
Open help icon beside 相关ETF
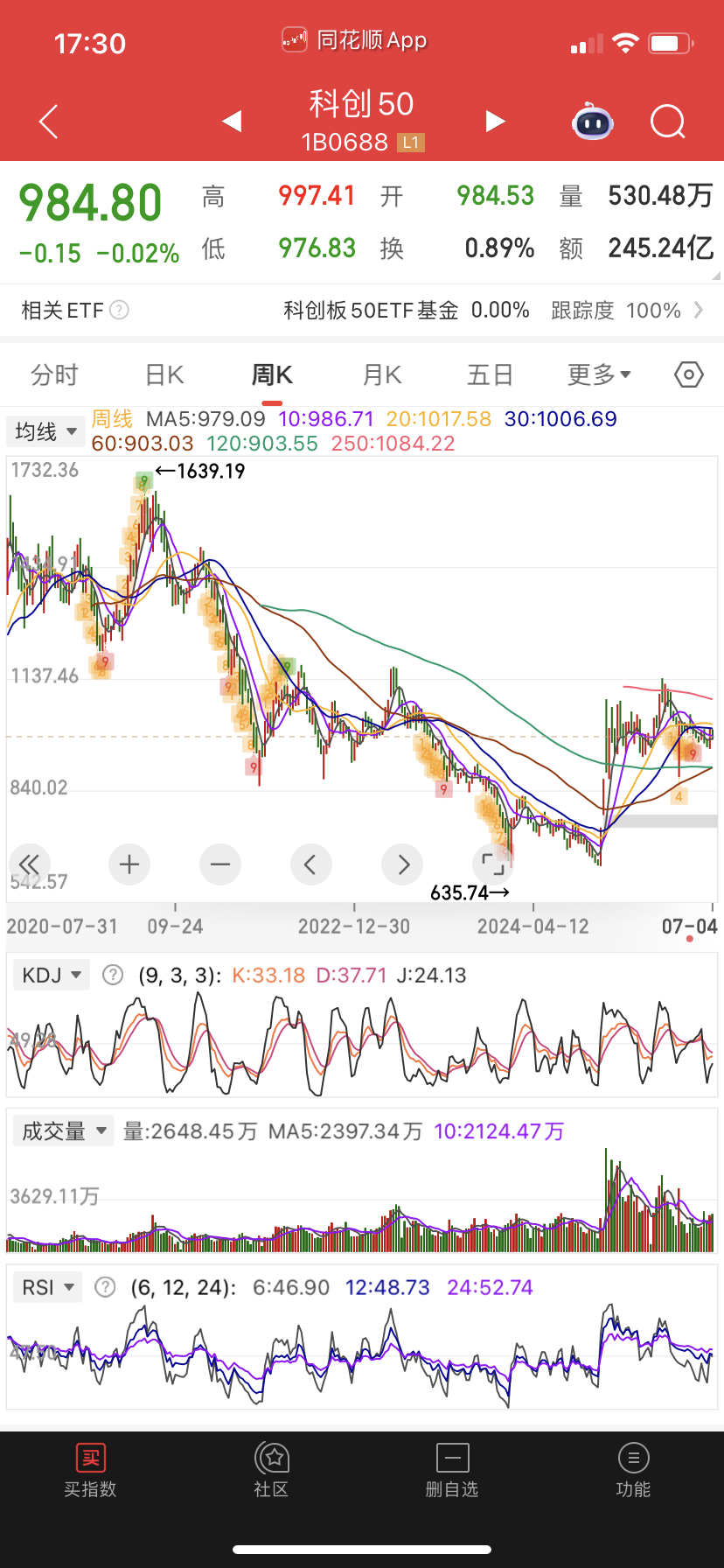(120, 310)
